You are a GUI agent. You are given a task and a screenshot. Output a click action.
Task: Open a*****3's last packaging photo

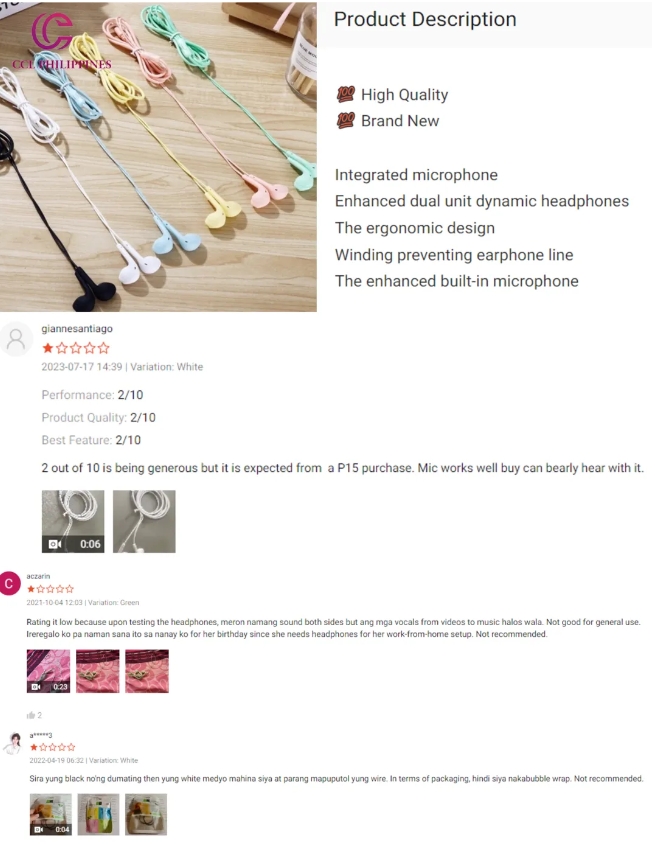coord(146,814)
